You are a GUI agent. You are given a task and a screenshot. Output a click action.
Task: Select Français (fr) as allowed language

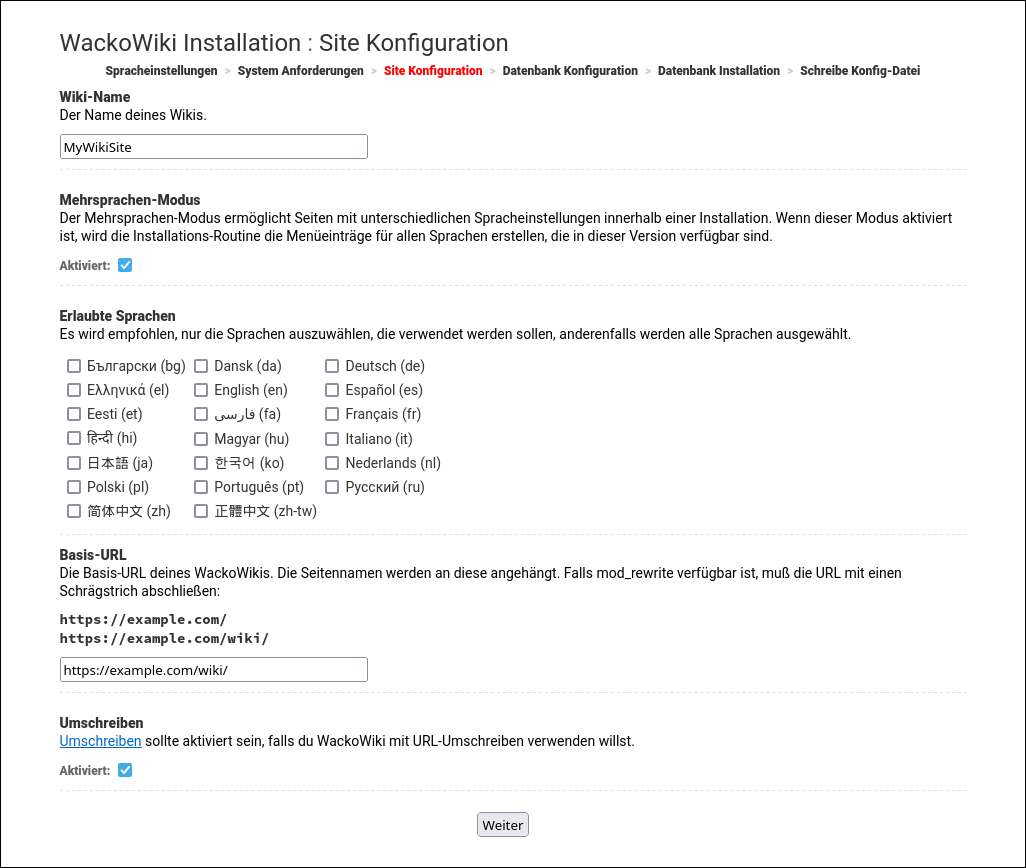[x=332, y=414]
